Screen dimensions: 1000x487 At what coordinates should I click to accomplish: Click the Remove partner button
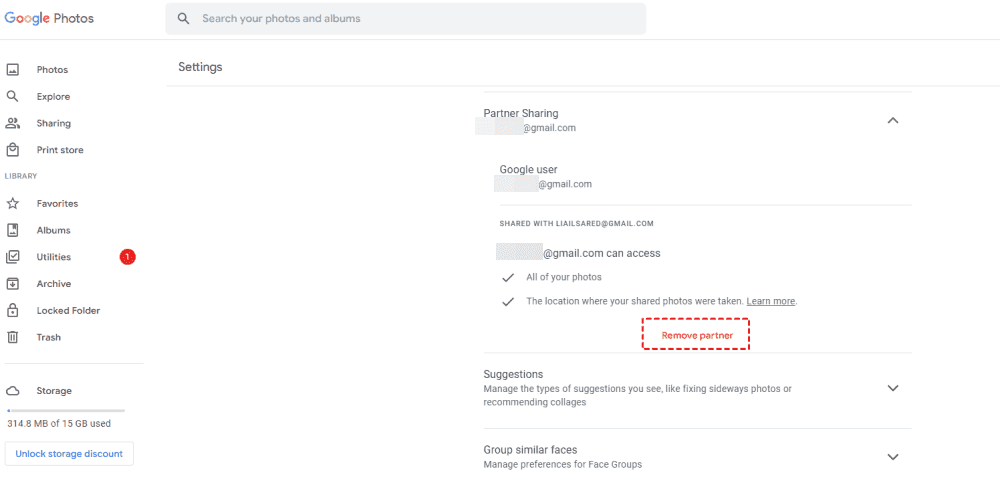click(696, 335)
